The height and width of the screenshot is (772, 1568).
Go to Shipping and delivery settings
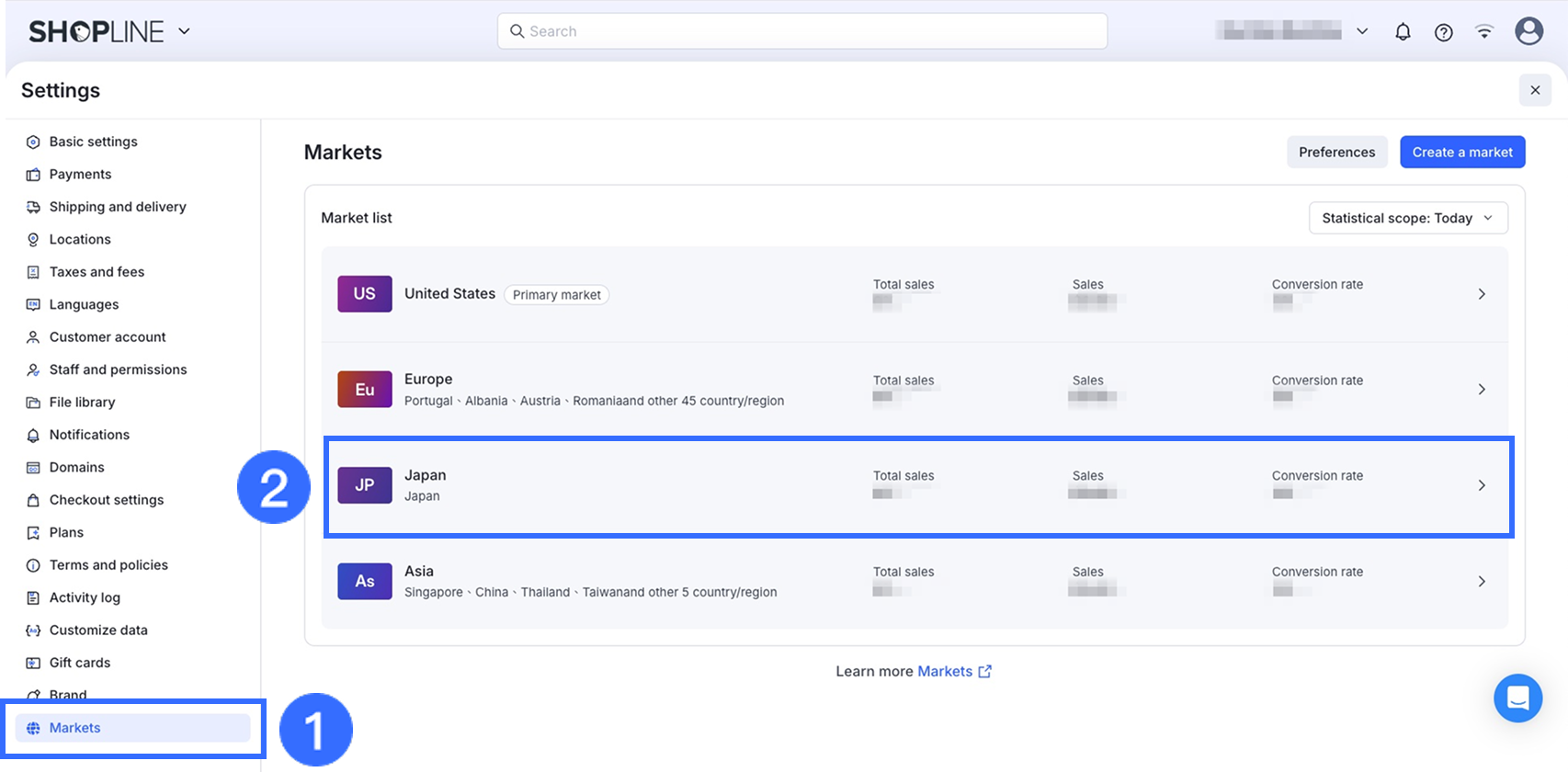click(117, 207)
